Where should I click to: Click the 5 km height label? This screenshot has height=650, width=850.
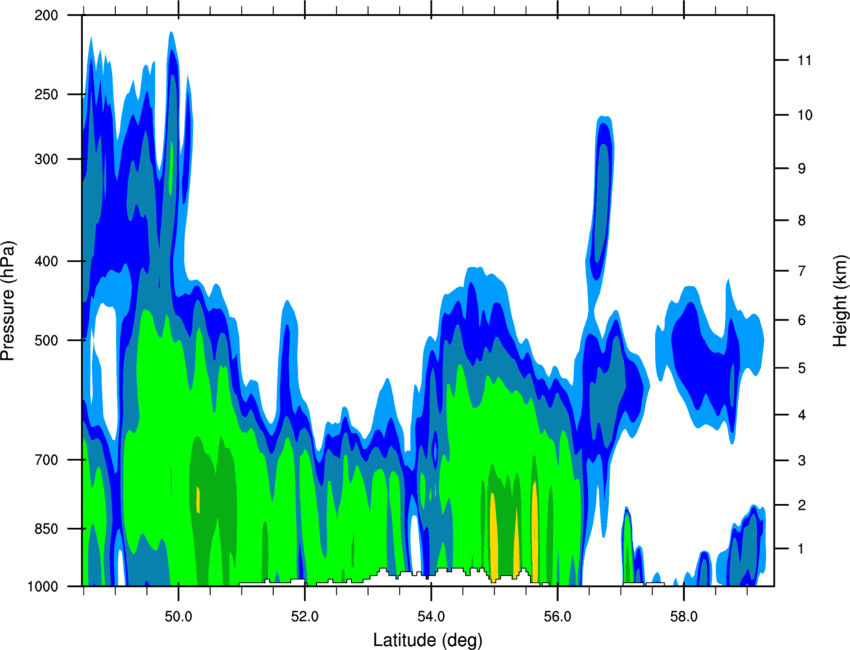click(802, 368)
